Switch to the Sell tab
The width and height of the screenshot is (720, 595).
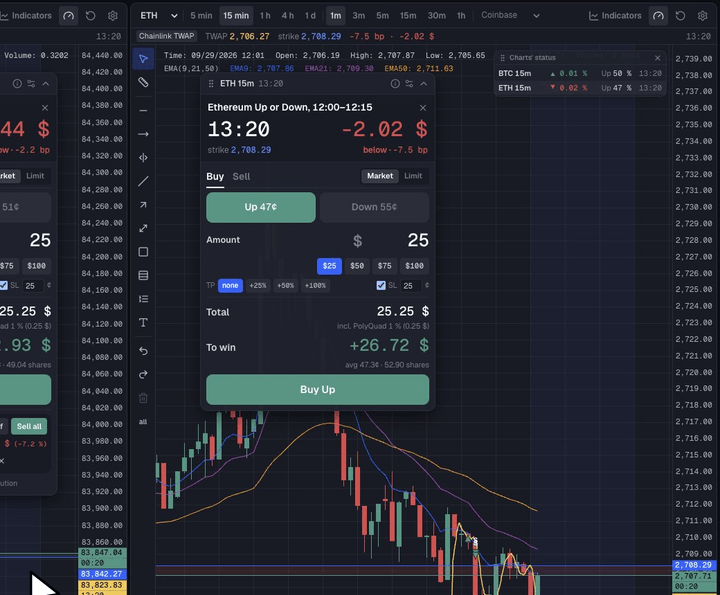(241, 176)
